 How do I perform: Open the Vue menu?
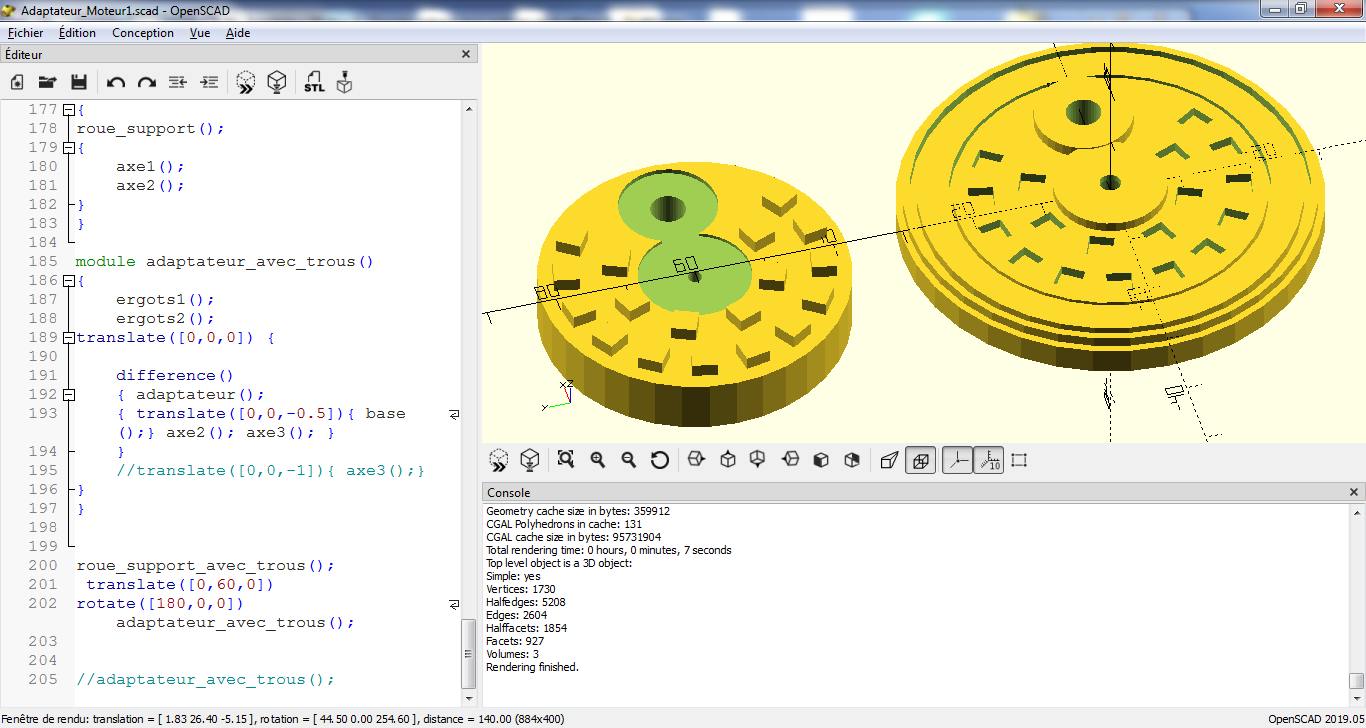pos(200,33)
